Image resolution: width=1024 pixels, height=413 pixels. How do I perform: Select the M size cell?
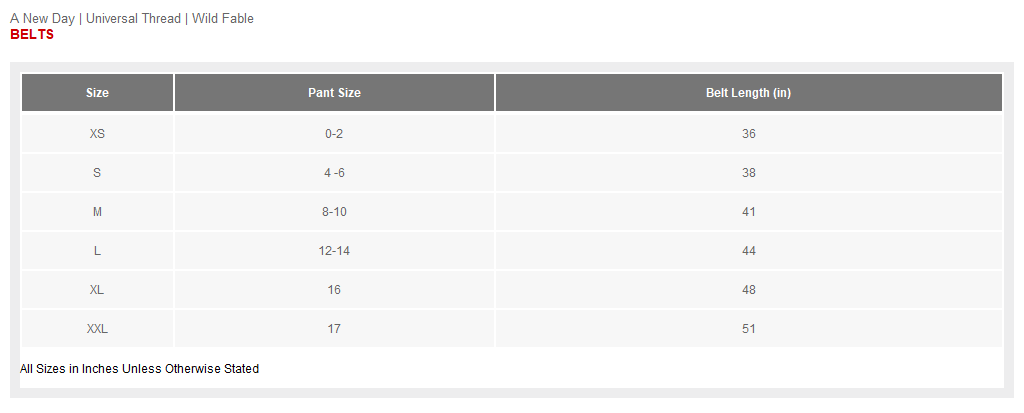pos(97,212)
